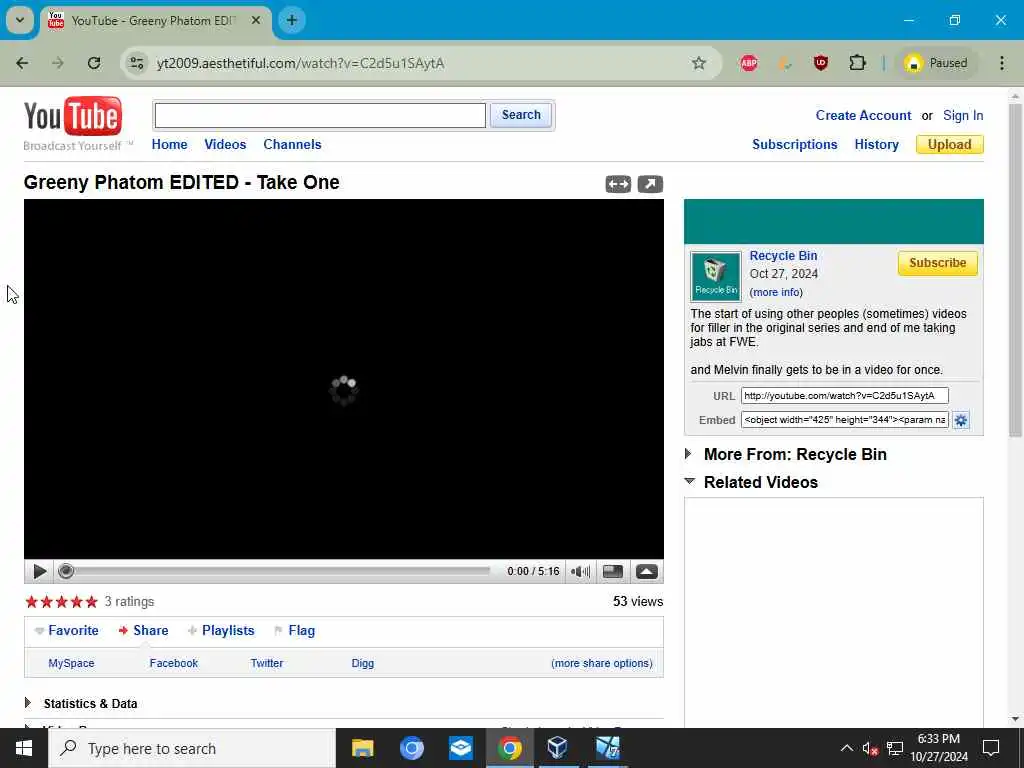Click the up-arrow menu icon on the player
This screenshot has height=768, width=1024.
[647, 571]
